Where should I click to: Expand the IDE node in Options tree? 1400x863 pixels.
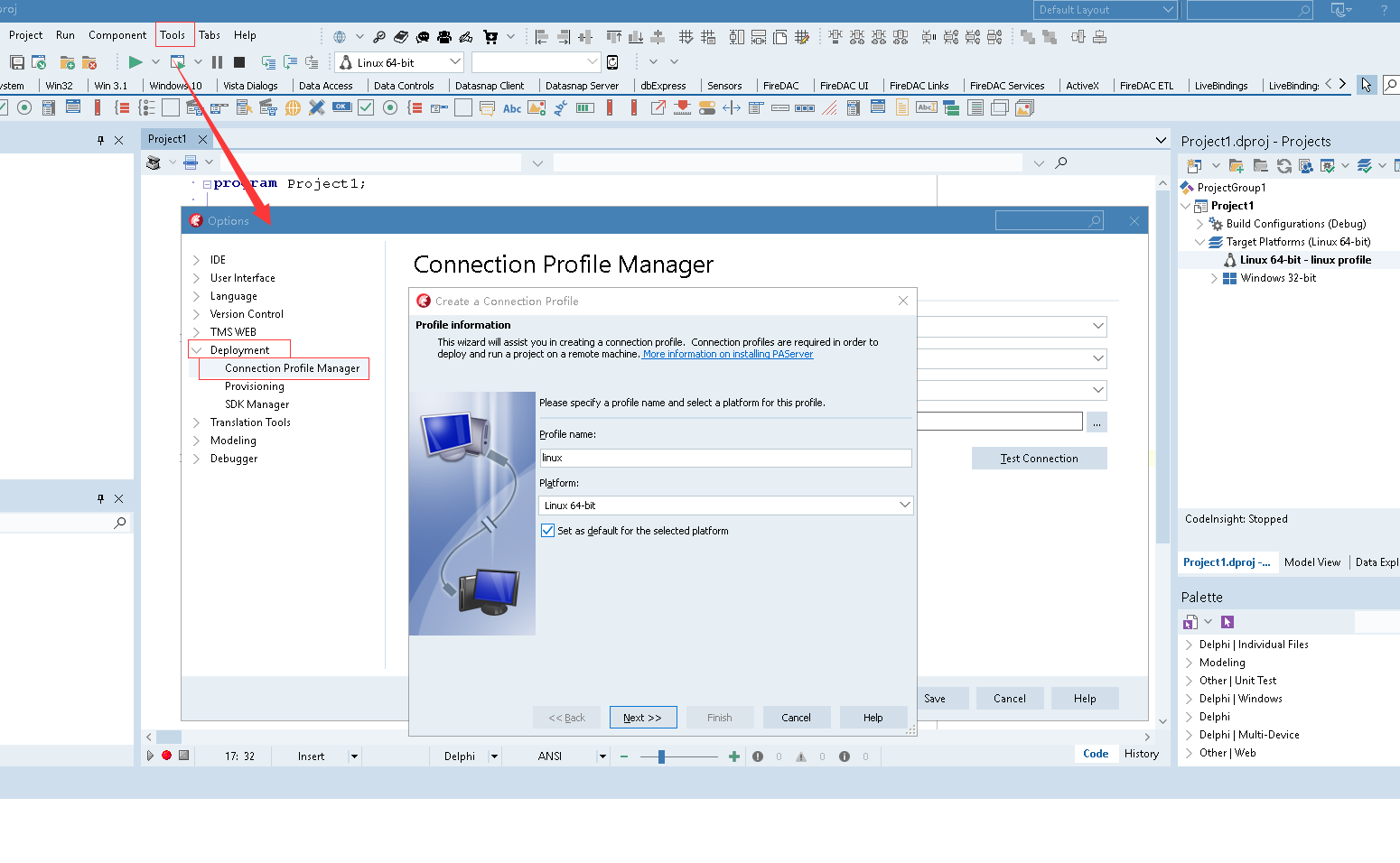[196, 260]
